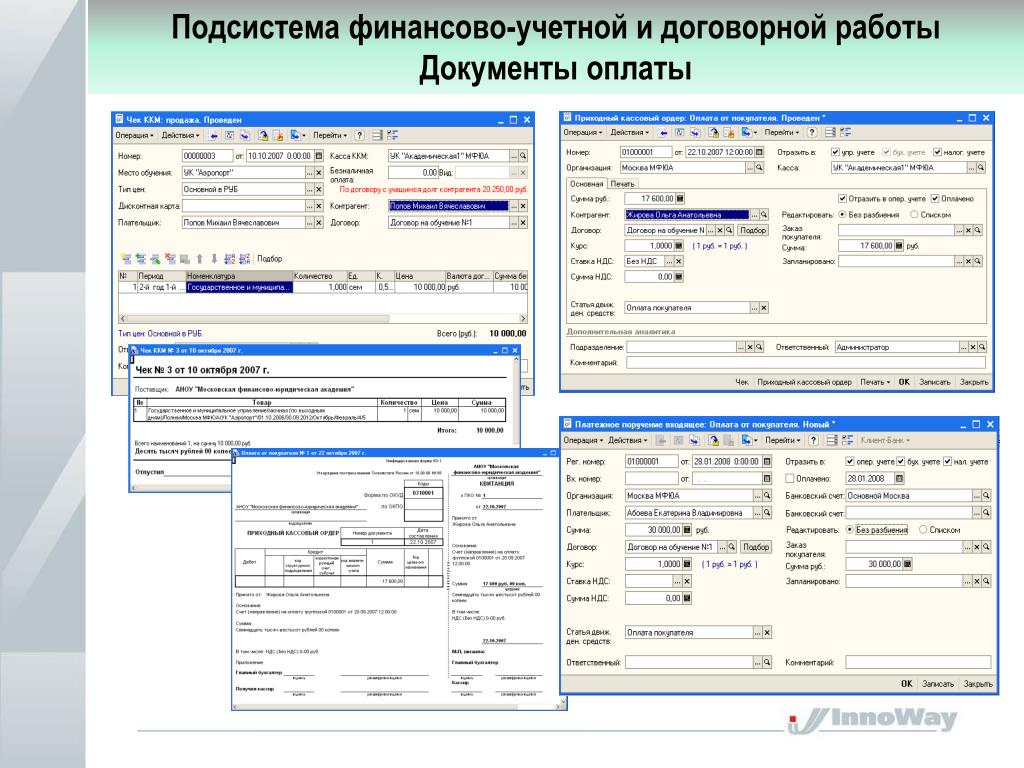
Task: Open the magnifier beside Основной Москва bank account
Action: point(986,496)
